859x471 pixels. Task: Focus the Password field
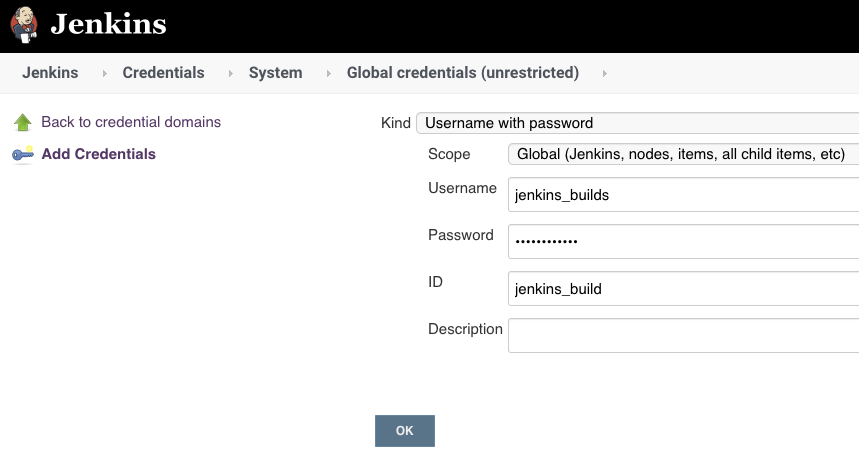pyautogui.click(x=683, y=242)
